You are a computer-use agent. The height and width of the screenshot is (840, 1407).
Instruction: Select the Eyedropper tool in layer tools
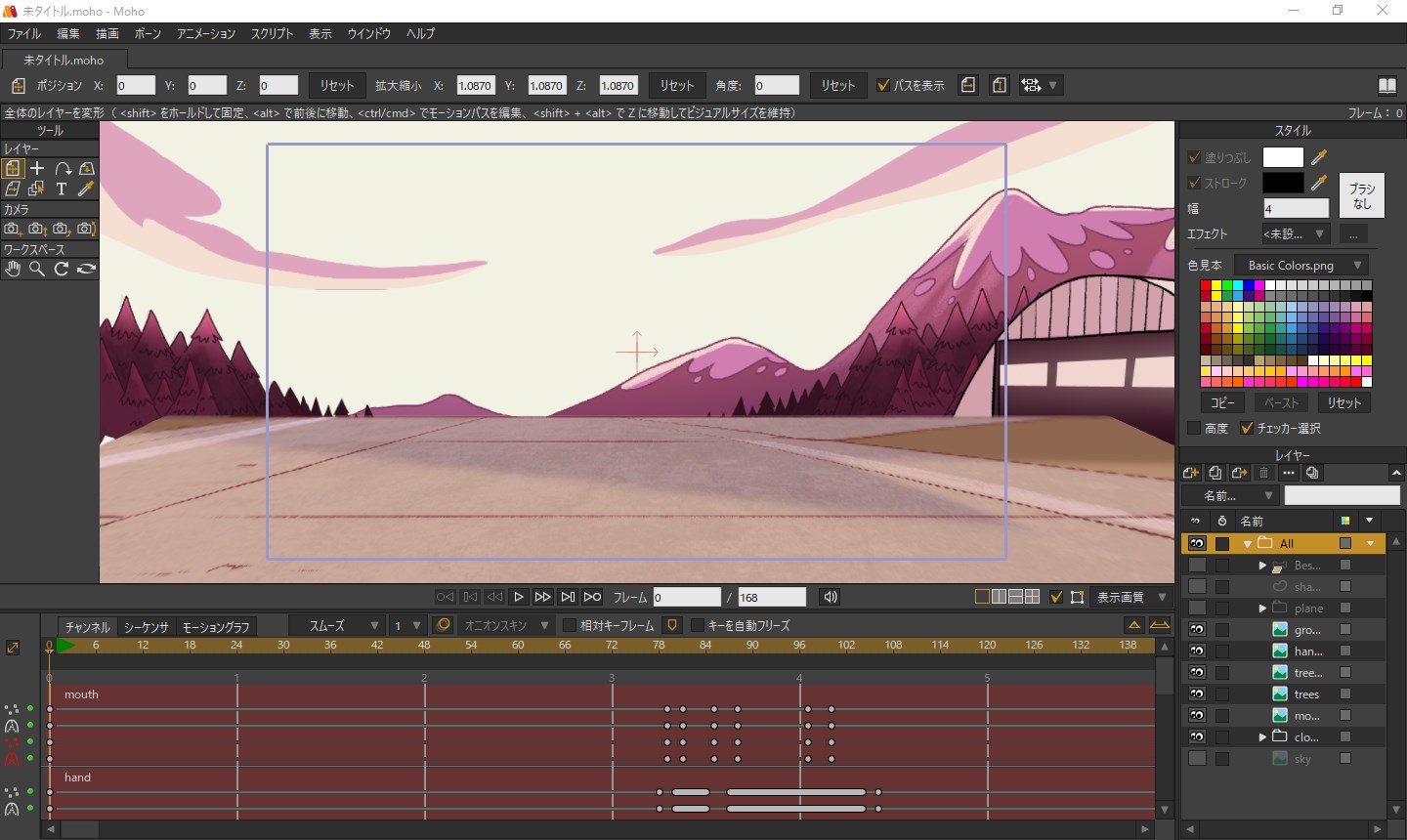click(86, 189)
